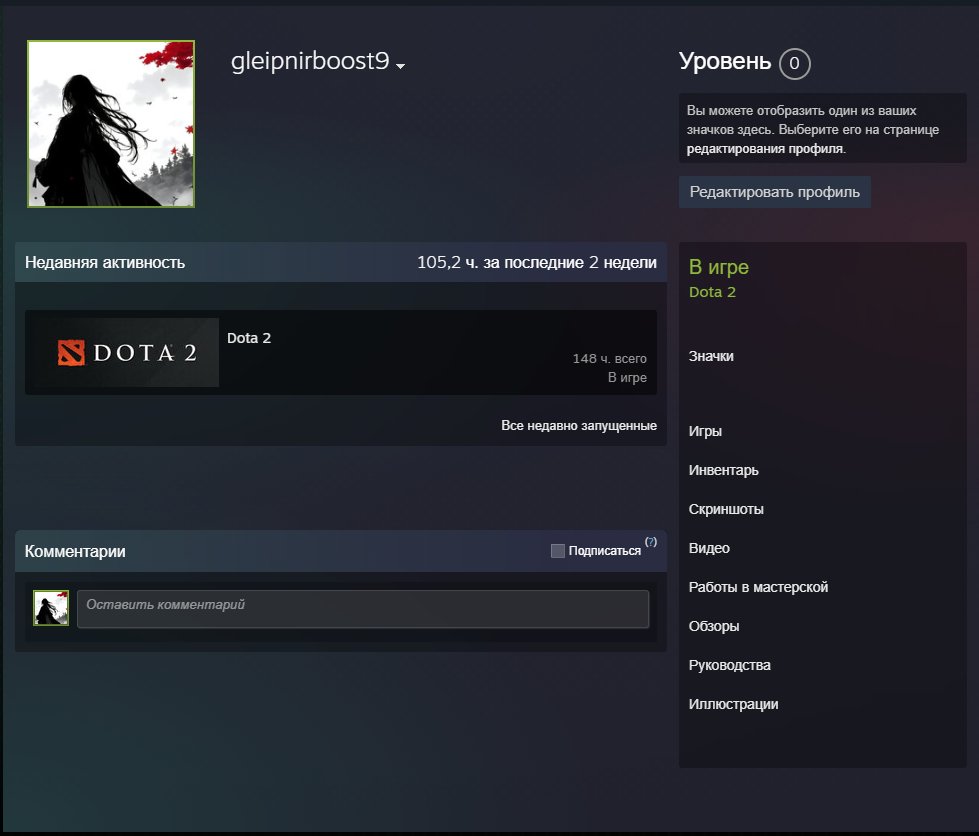Open the Инвентарь page
Image resolution: width=979 pixels, height=836 pixels.
[723, 470]
